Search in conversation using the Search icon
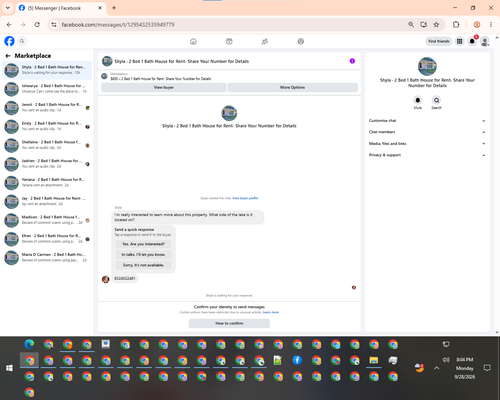Screen dimensions: 500x400 coord(436,100)
